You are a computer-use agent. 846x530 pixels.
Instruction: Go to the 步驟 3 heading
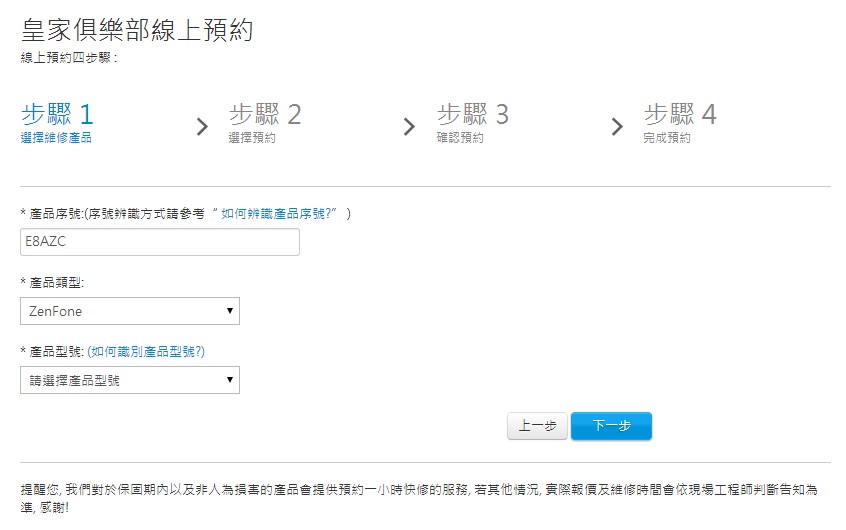[472, 113]
